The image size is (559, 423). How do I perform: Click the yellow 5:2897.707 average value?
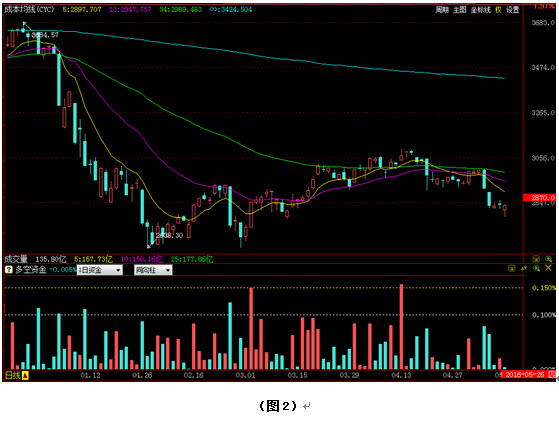click(x=82, y=10)
